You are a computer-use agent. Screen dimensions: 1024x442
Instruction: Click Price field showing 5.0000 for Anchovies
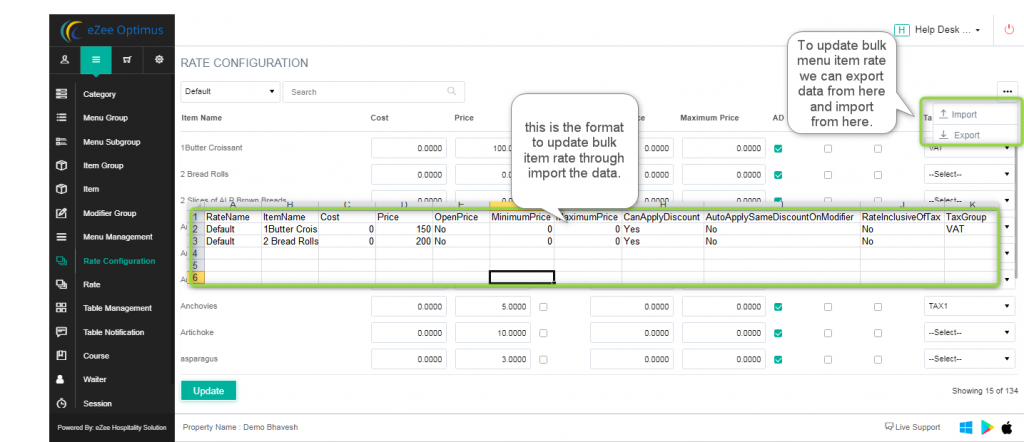[493, 306]
